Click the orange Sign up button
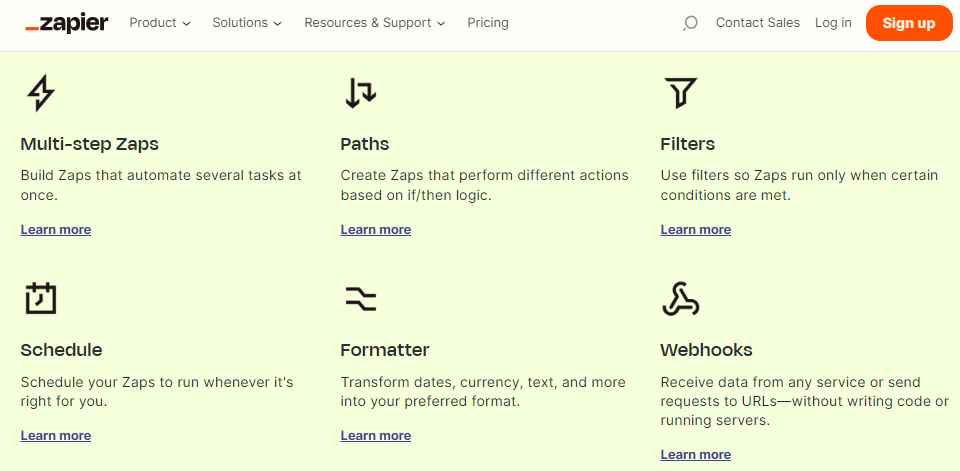The width and height of the screenshot is (960, 471). coord(909,23)
